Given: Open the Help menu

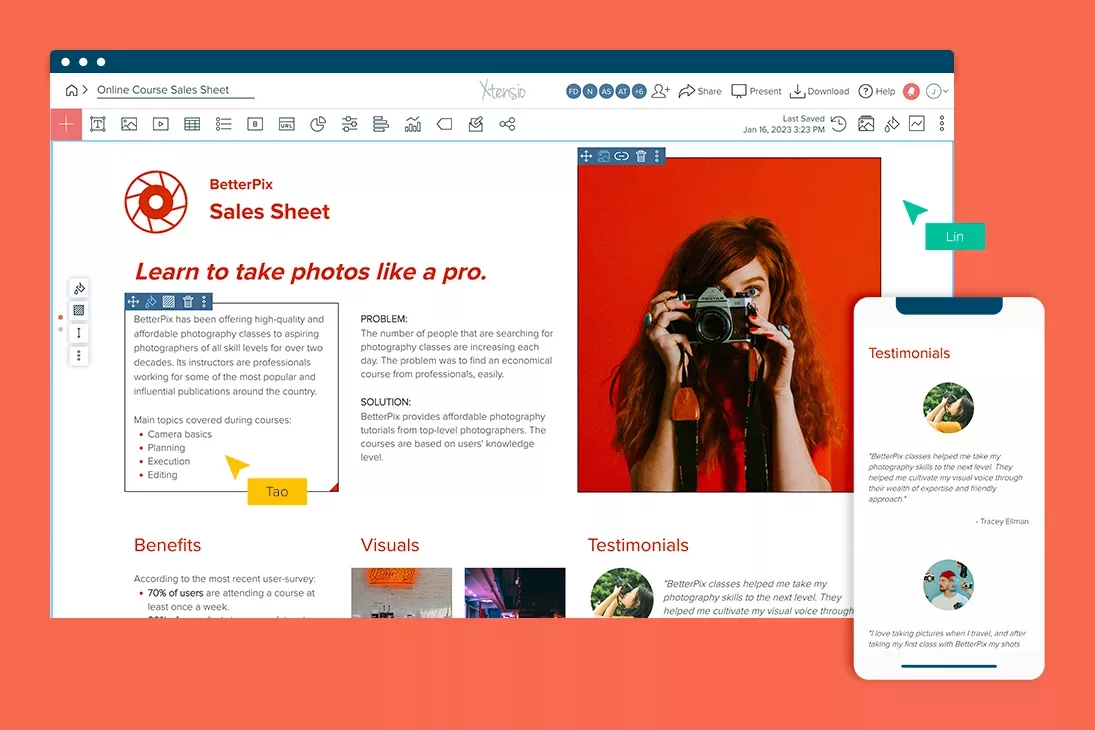Looking at the screenshot, I should coord(876,91).
